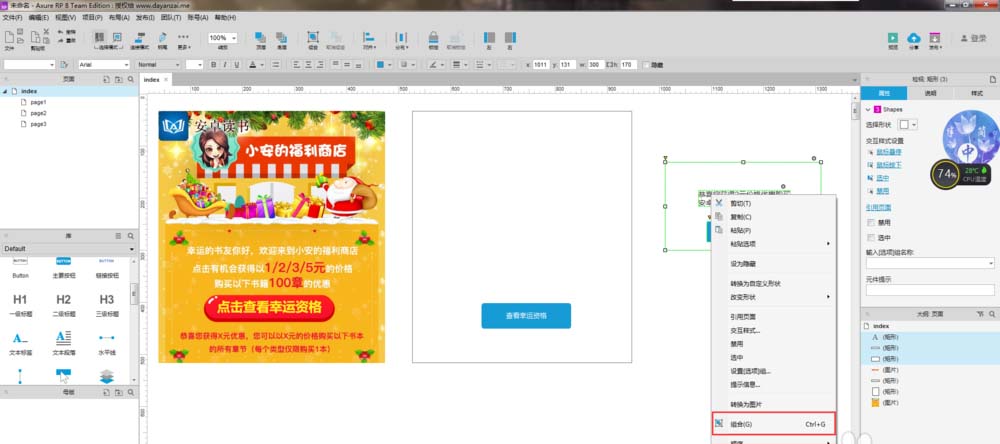Image resolution: width=1000 pixels, height=444 pixels.
Task: Open the Normal font style dropdown
Action: tap(158, 64)
